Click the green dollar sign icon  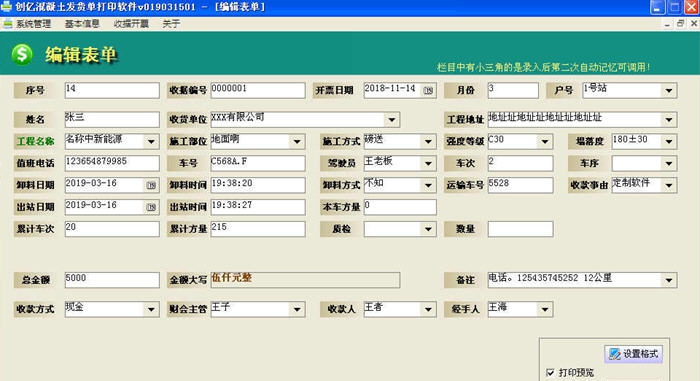click(22, 54)
